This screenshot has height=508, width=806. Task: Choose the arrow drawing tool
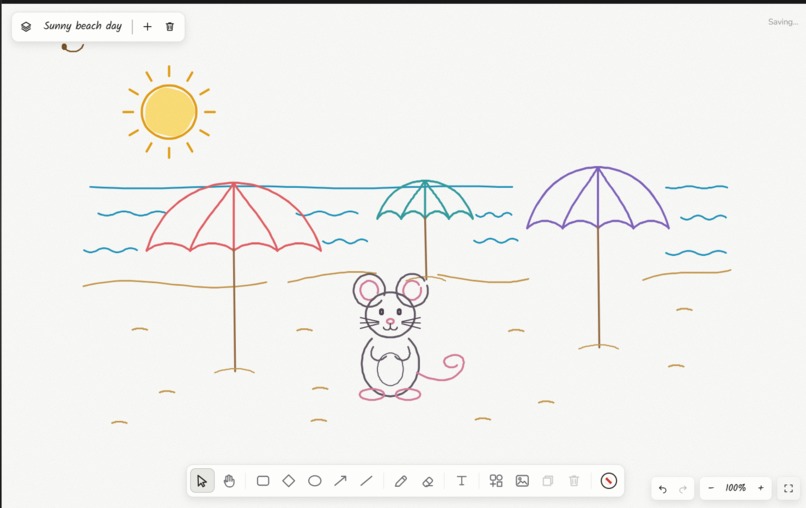pos(340,481)
